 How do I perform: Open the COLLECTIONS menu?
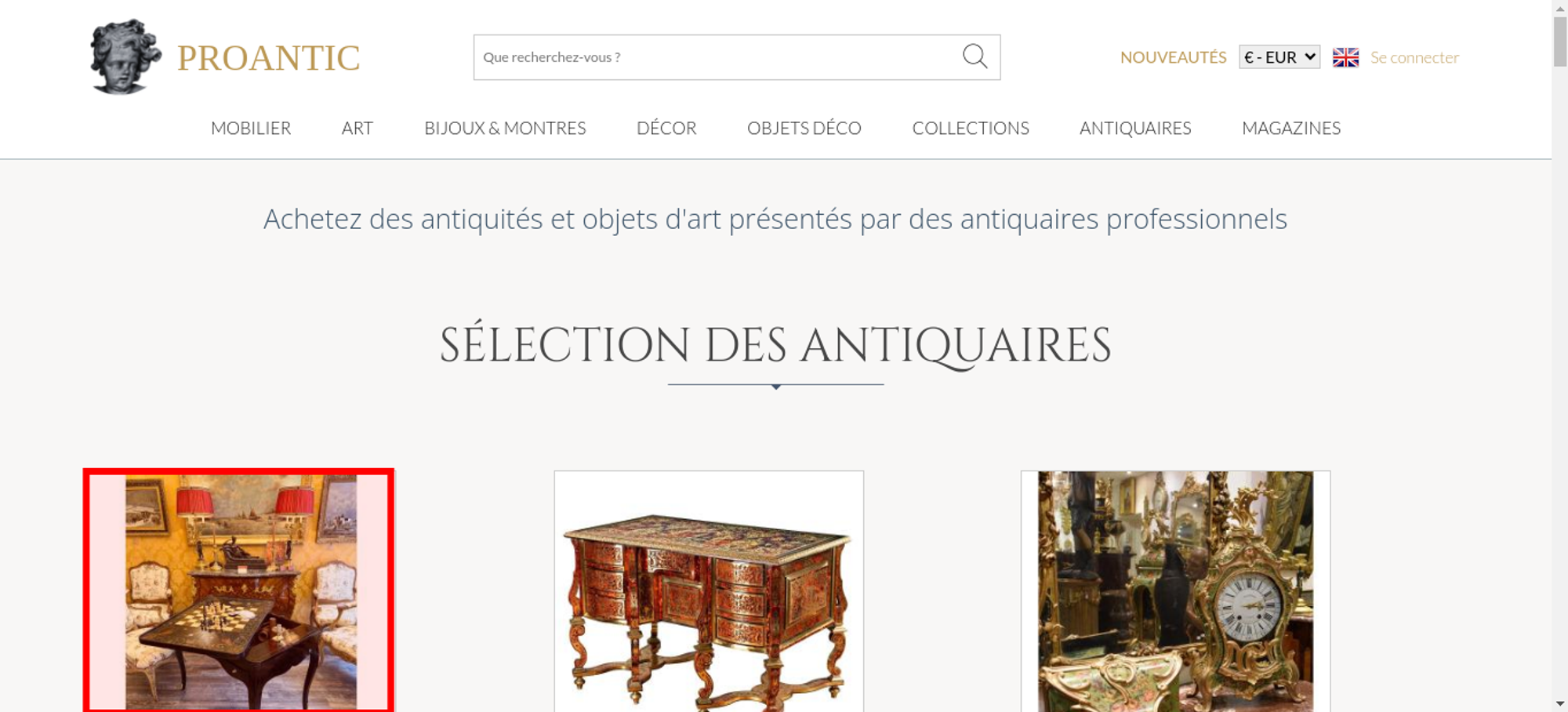(971, 128)
